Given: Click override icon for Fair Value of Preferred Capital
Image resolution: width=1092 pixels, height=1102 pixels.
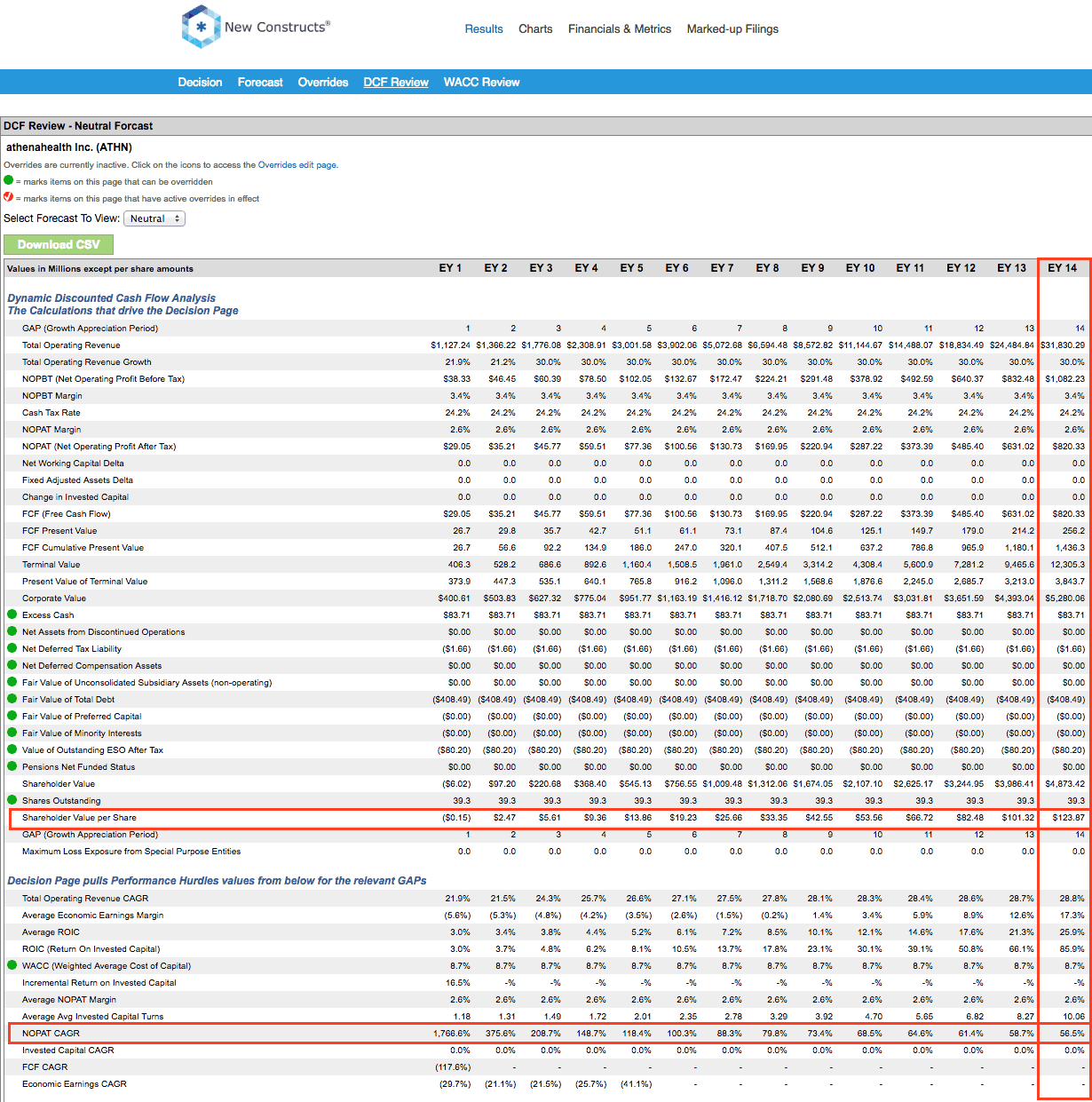Looking at the screenshot, I should [12, 716].
